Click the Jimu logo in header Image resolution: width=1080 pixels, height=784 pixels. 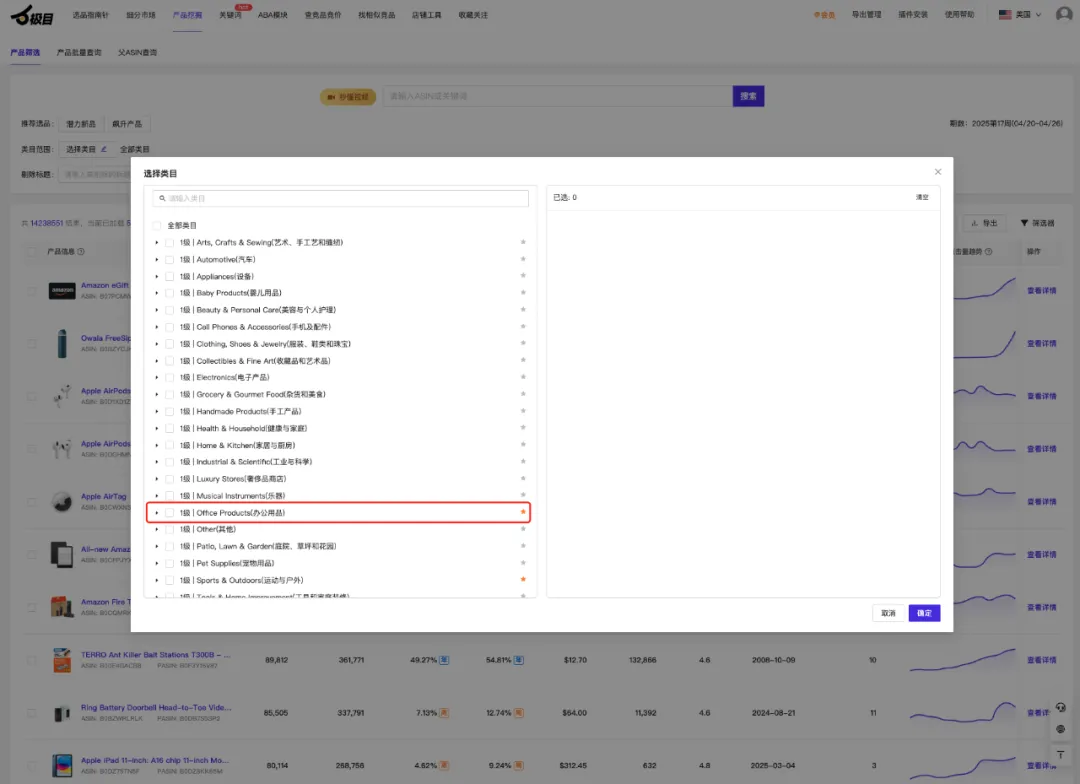(32, 17)
